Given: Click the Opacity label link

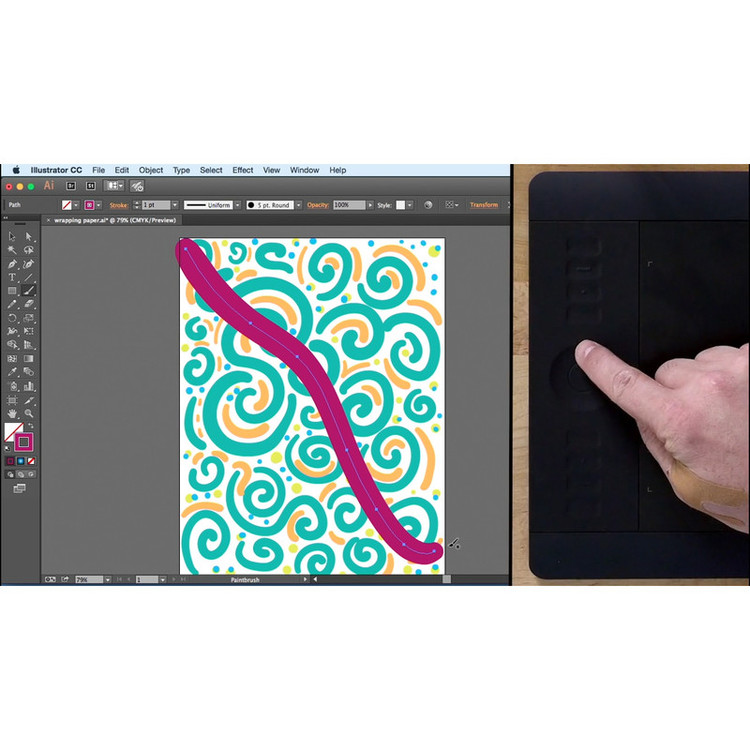Looking at the screenshot, I should click(x=318, y=205).
